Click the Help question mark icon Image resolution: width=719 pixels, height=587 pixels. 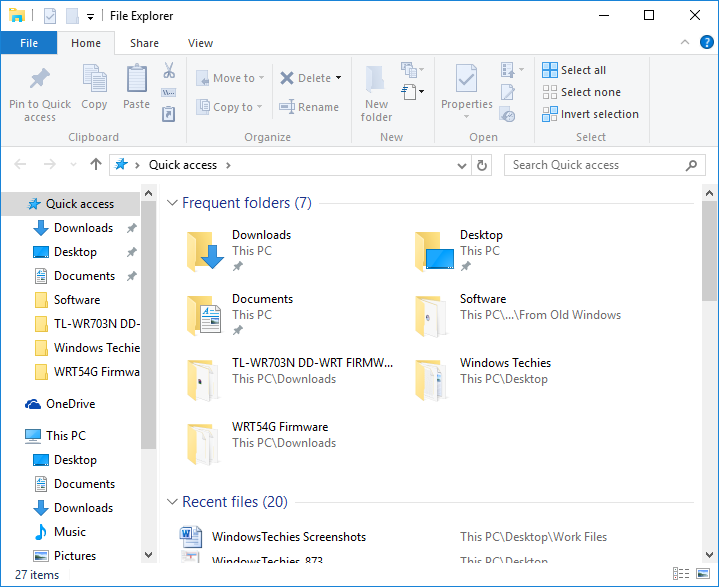(x=707, y=42)
